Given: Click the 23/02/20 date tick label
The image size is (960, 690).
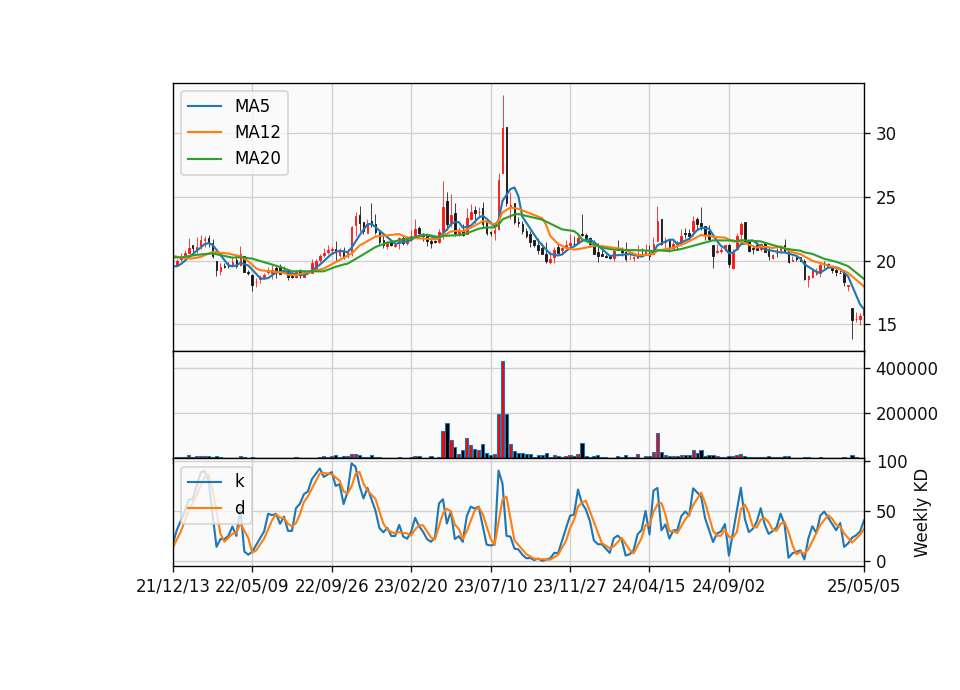Looking at the screenshot, I should 411,586.
